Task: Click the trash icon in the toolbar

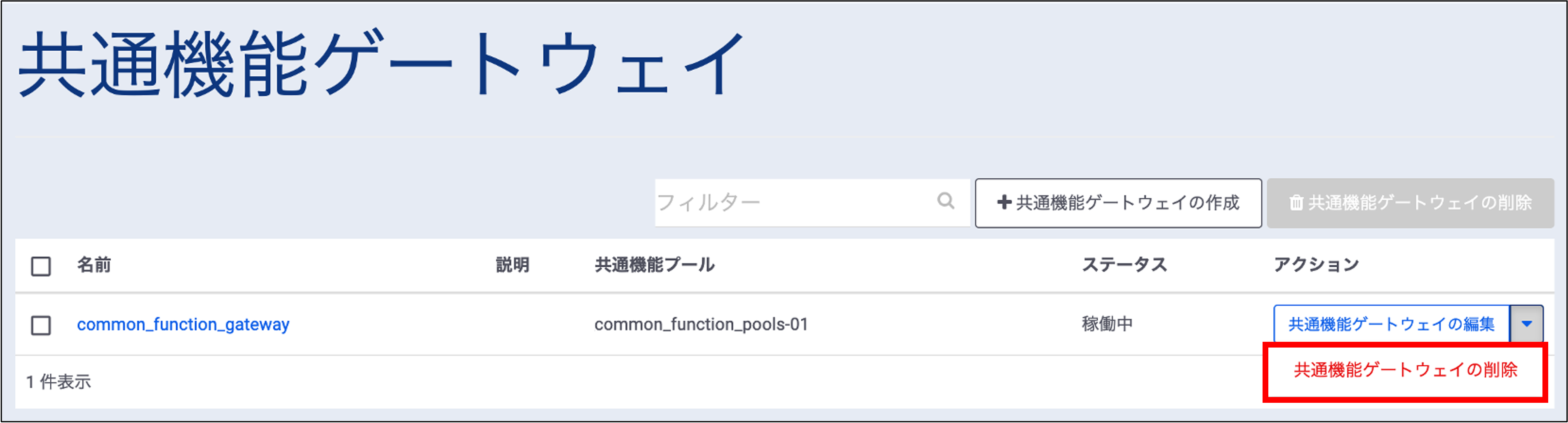Action: tap(1296, 203)
